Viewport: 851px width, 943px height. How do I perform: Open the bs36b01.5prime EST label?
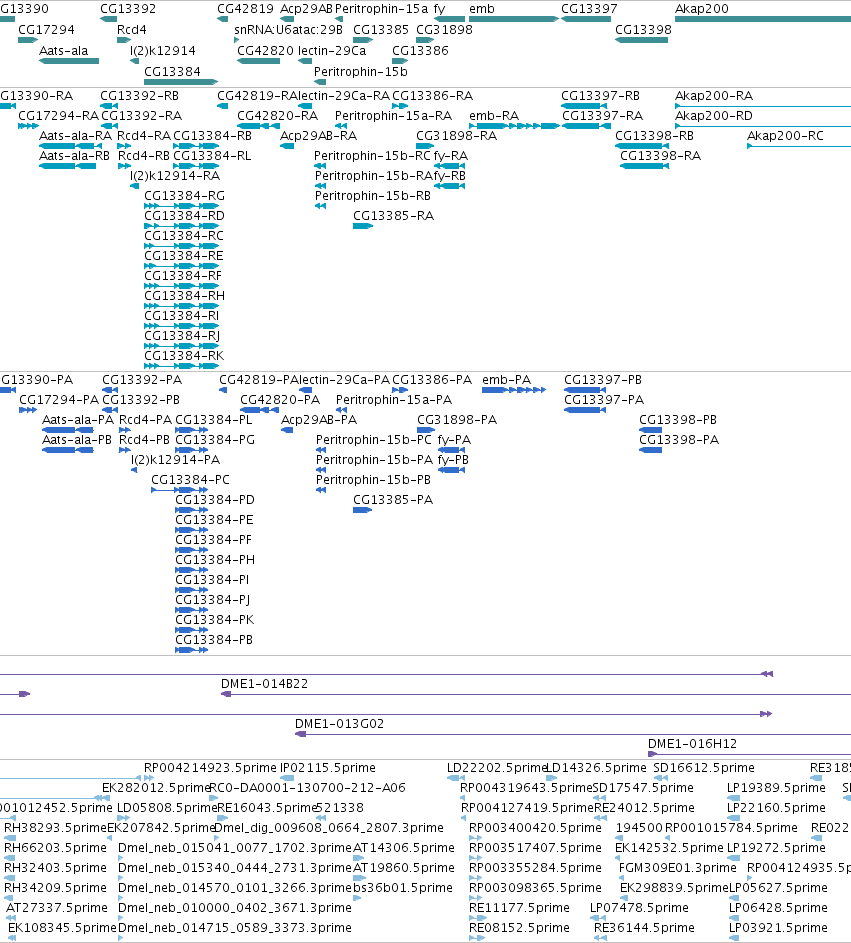[402, 888]
